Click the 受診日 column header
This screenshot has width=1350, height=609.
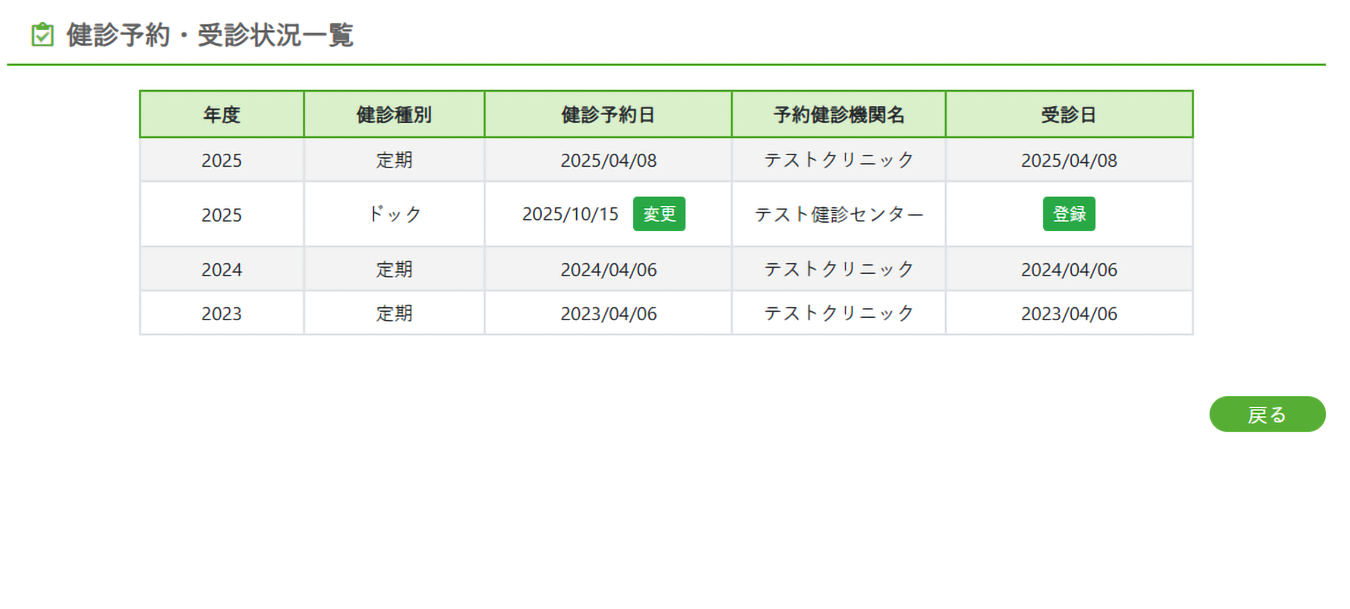(x=1069, y=115)
